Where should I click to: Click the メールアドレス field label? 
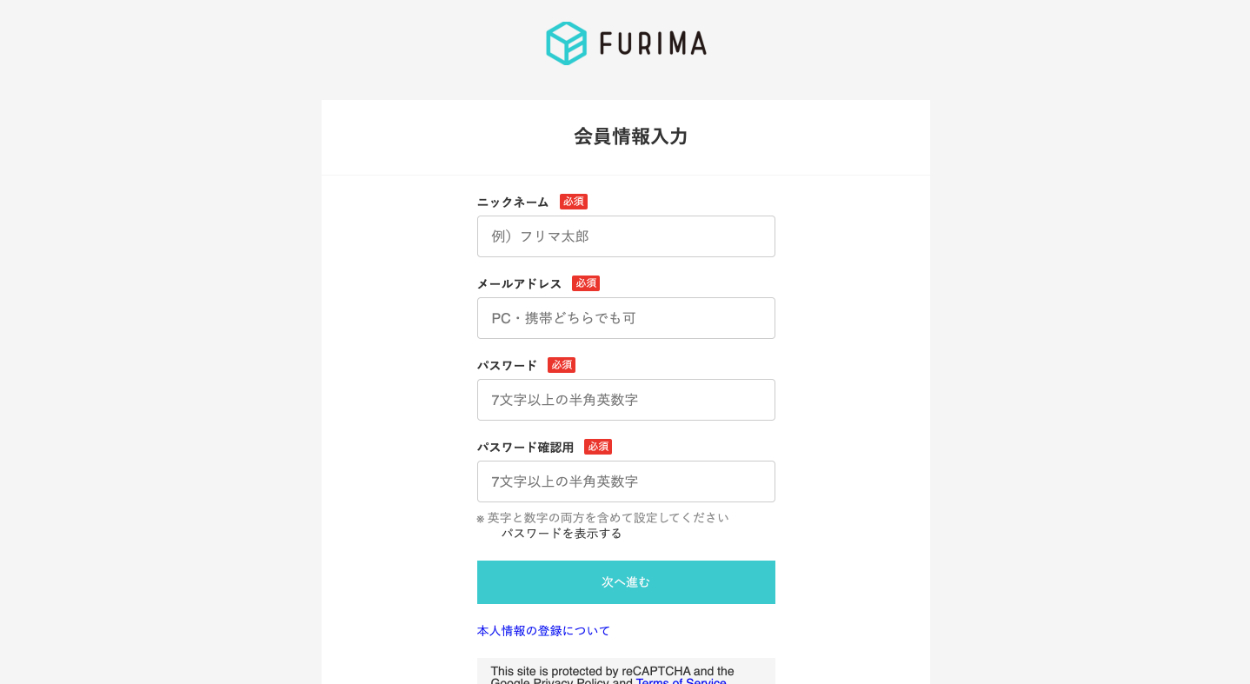pyautogui.click(x=519, y=284)
